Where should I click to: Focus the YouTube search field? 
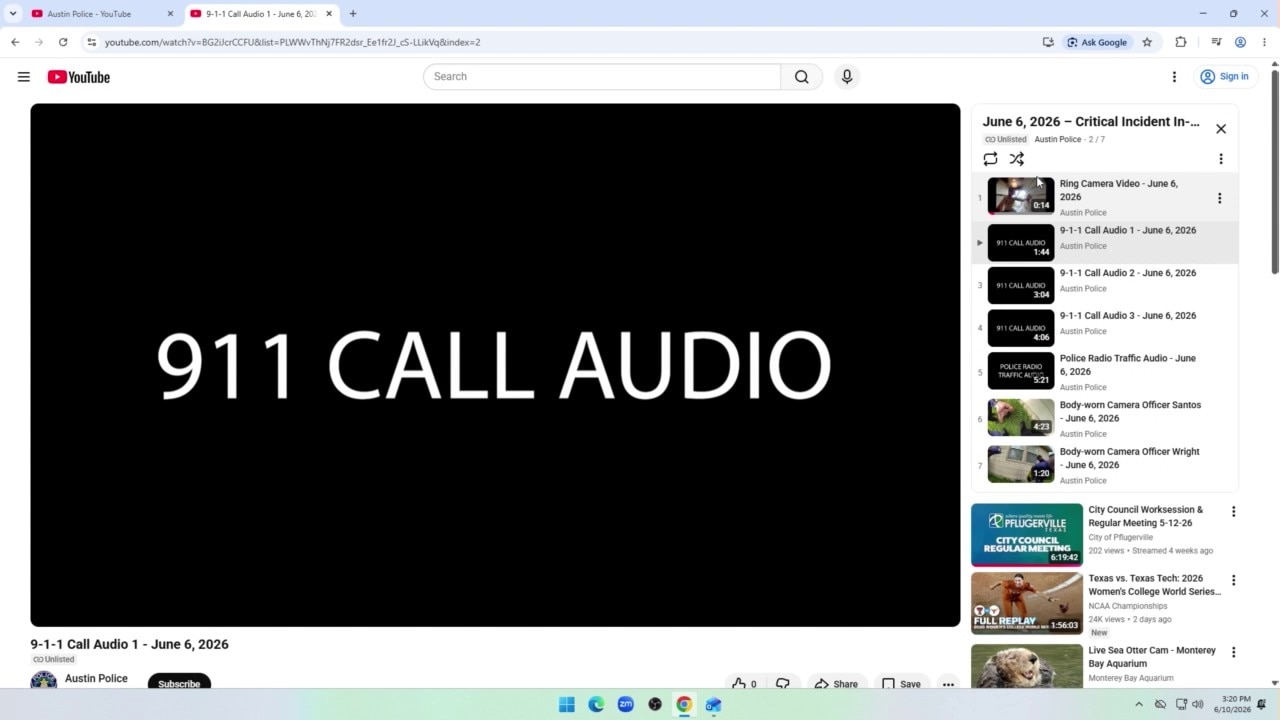click(x=602, y=77)
